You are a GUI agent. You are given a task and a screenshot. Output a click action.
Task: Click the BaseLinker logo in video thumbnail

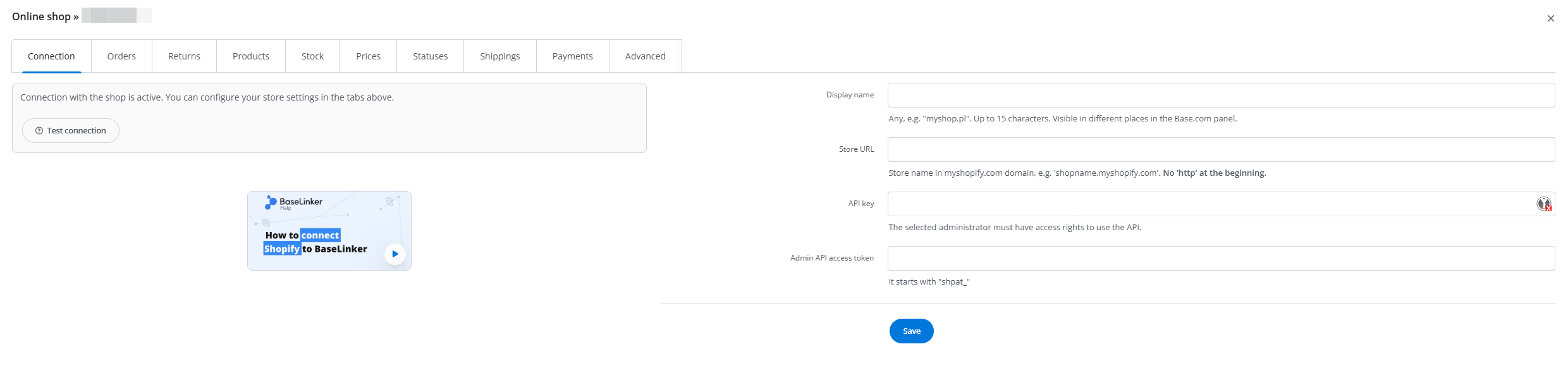click(293, 202)
